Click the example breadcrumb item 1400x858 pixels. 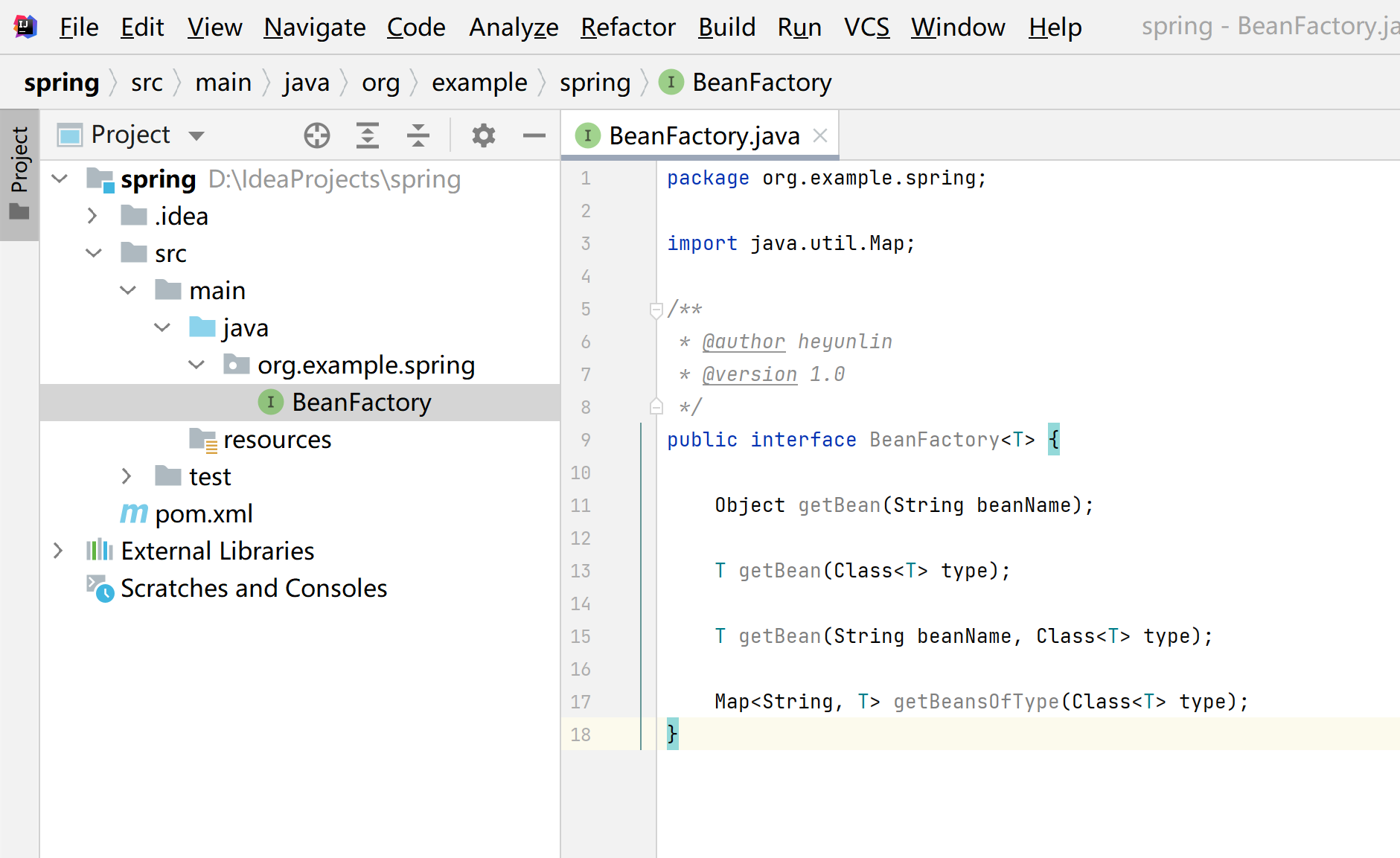pos(479,83)
